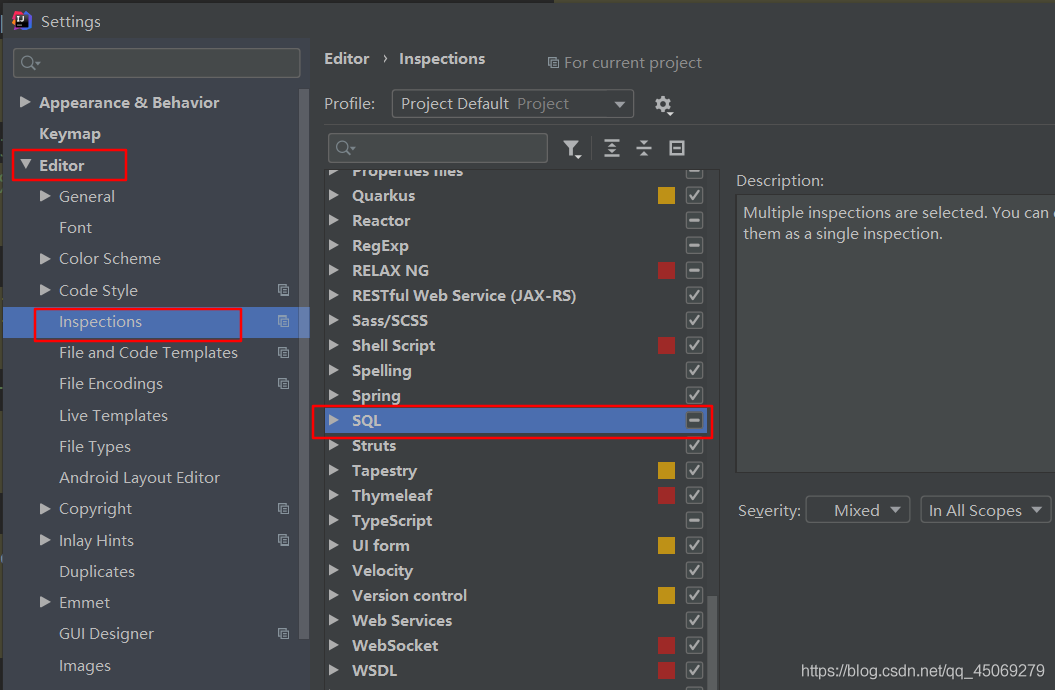This screenshot has width=1055, height=690.
Task: Open the In All Scopes dropdown
Action: pyautogui.click(x=986, y=510)
